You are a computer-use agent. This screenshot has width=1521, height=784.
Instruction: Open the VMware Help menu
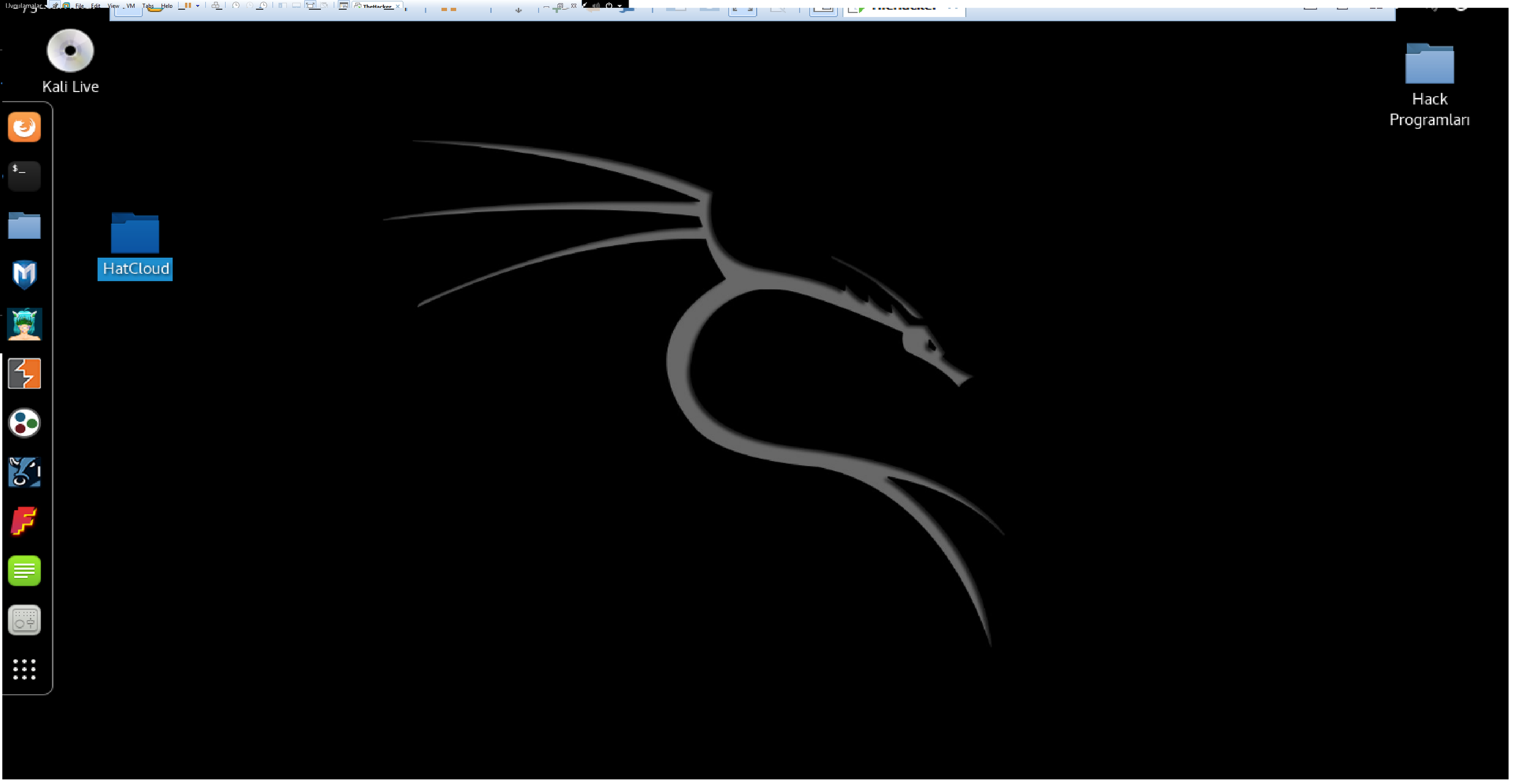tap(166, 6)
